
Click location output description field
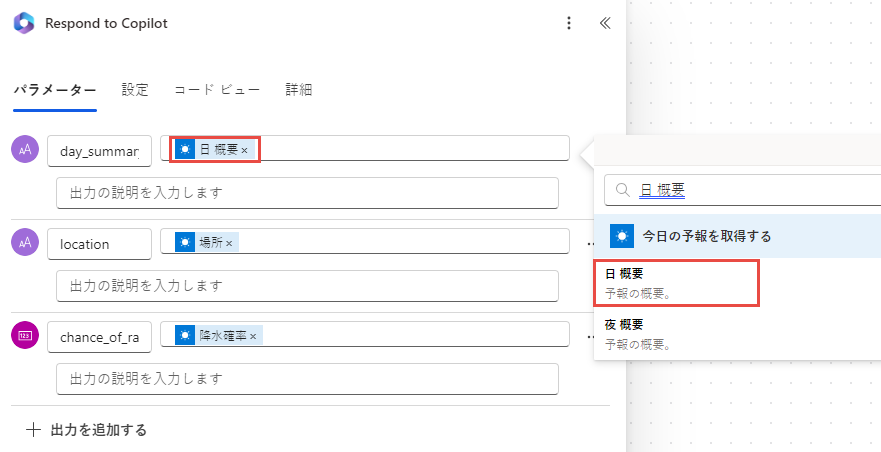[x=307, y=286]
